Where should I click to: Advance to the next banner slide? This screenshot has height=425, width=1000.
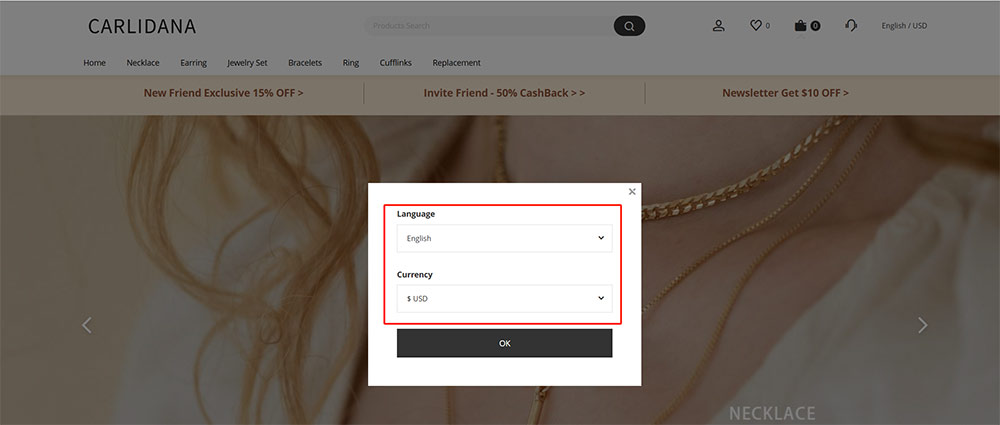[x=922, y=325]
